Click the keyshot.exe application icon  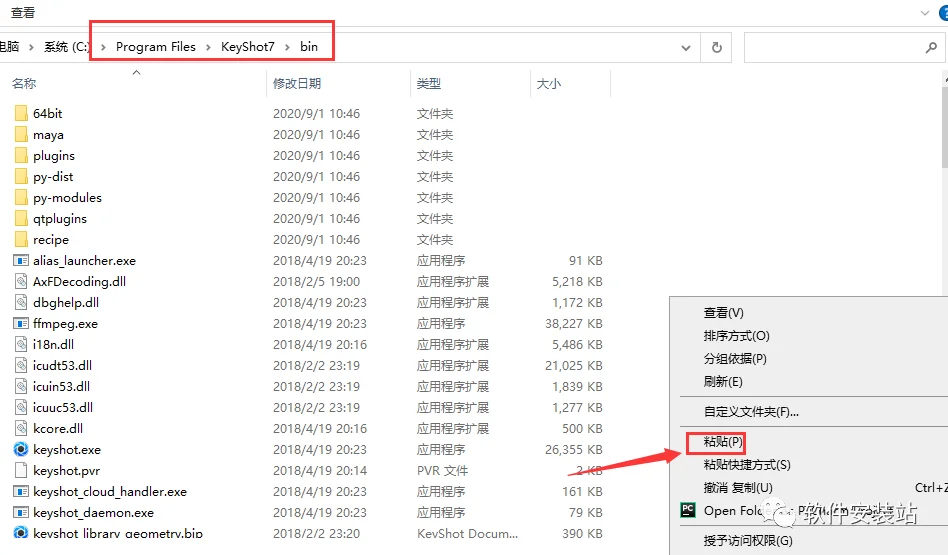point(21,449)
